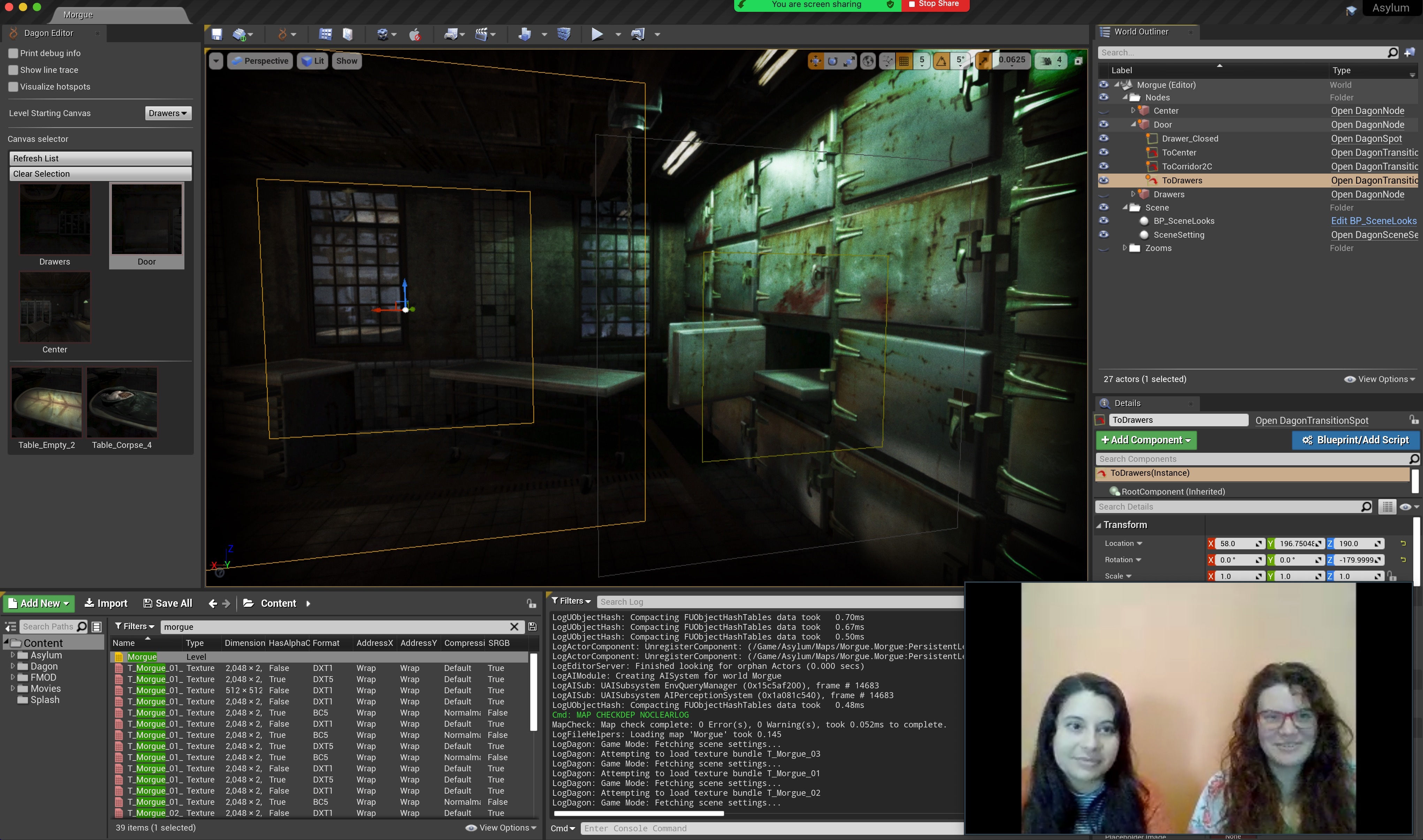1423x840 pixels.
Task: Open the Add New dropdown
Action: click(x=39, y=603)
